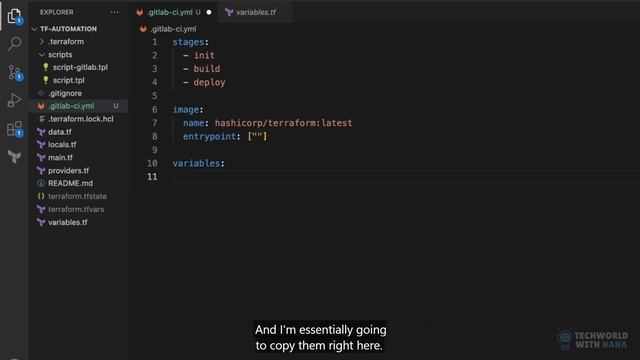Viewport: 640px width, 360px height.
Task: Open data.tf file
Action: coord(60,132)
